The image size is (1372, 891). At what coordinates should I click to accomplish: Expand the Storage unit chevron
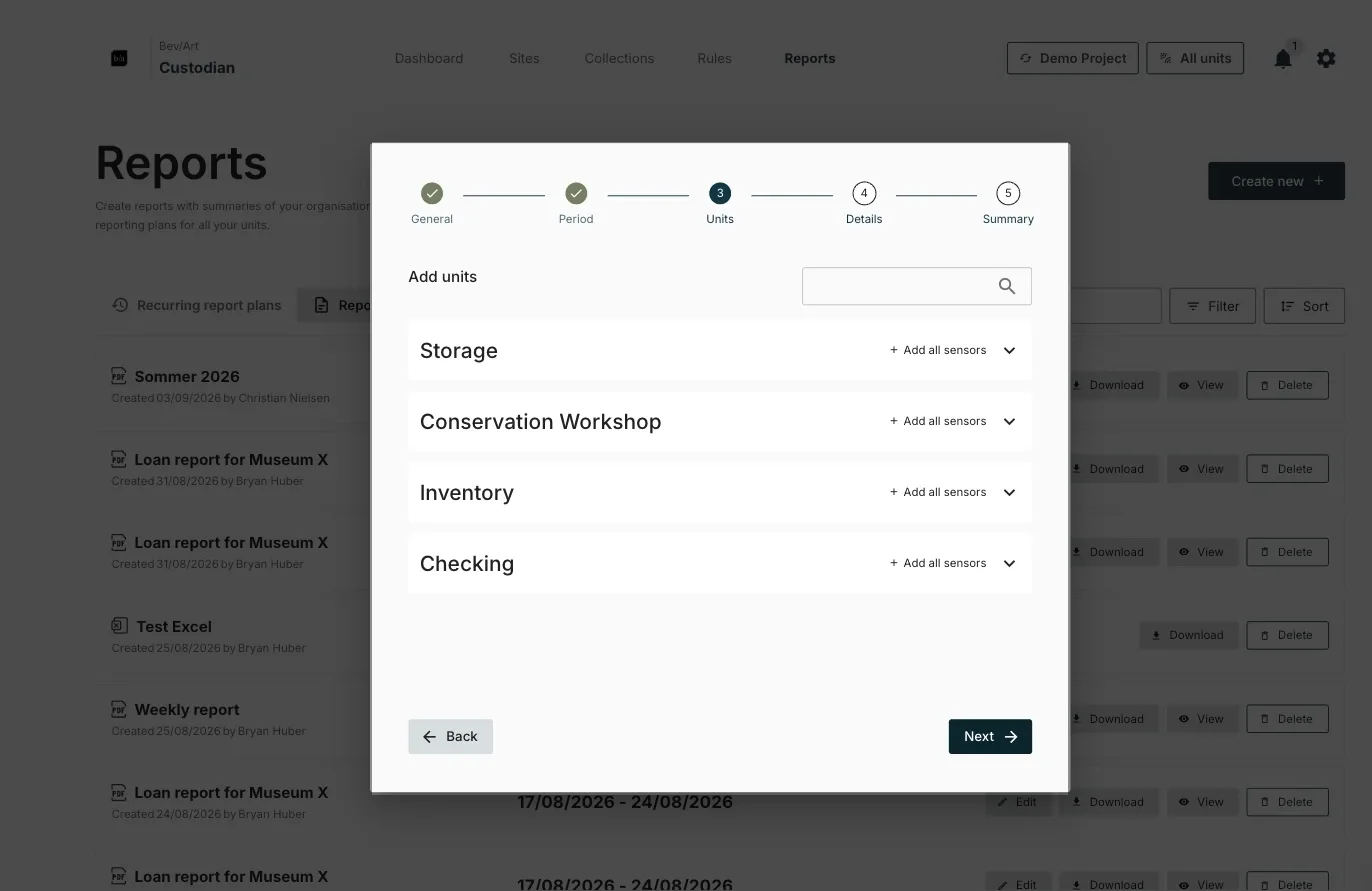[x=1009, y=351]
